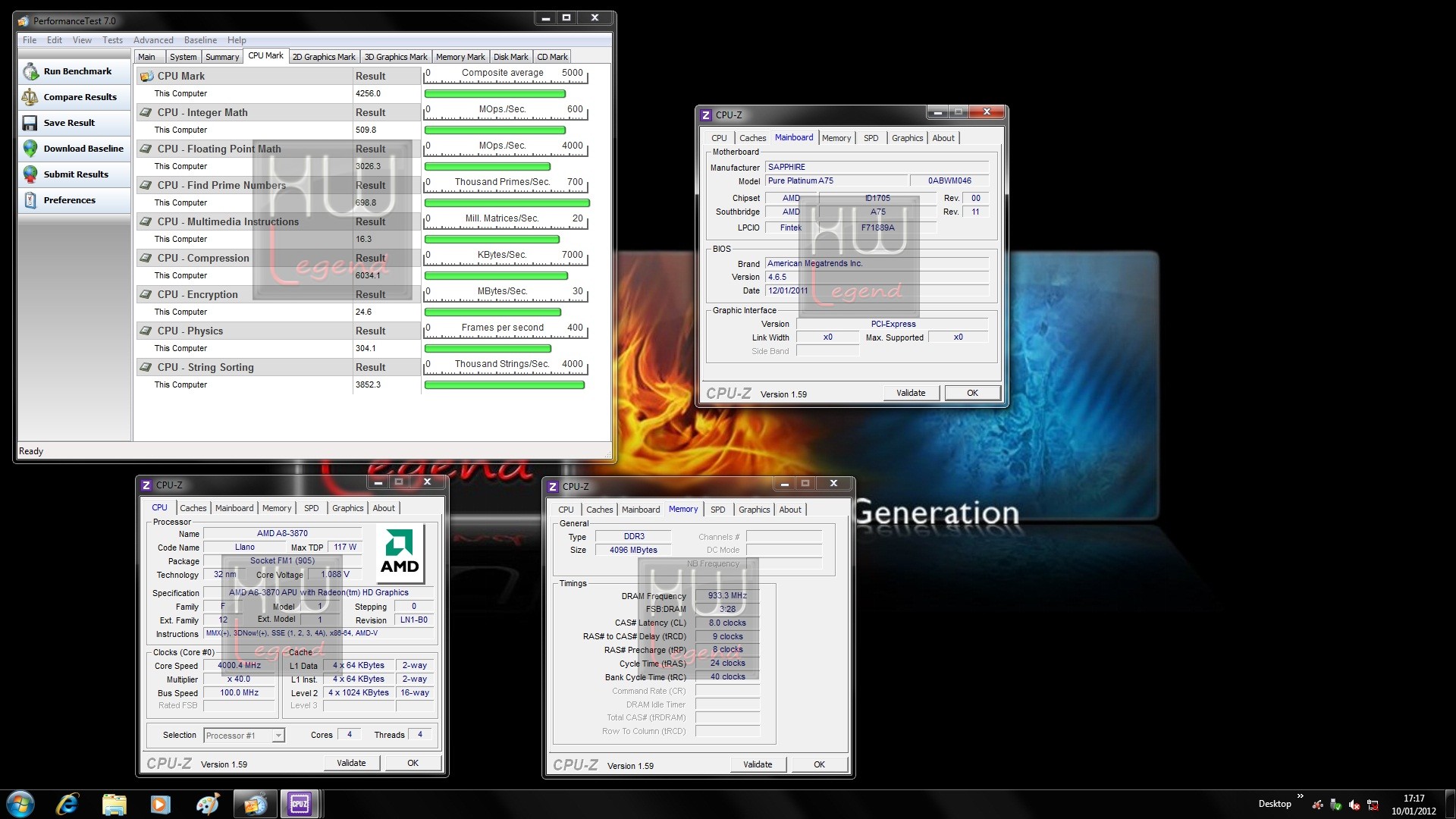Click OK in the CPU-Z CPU window

click(413, 763)
